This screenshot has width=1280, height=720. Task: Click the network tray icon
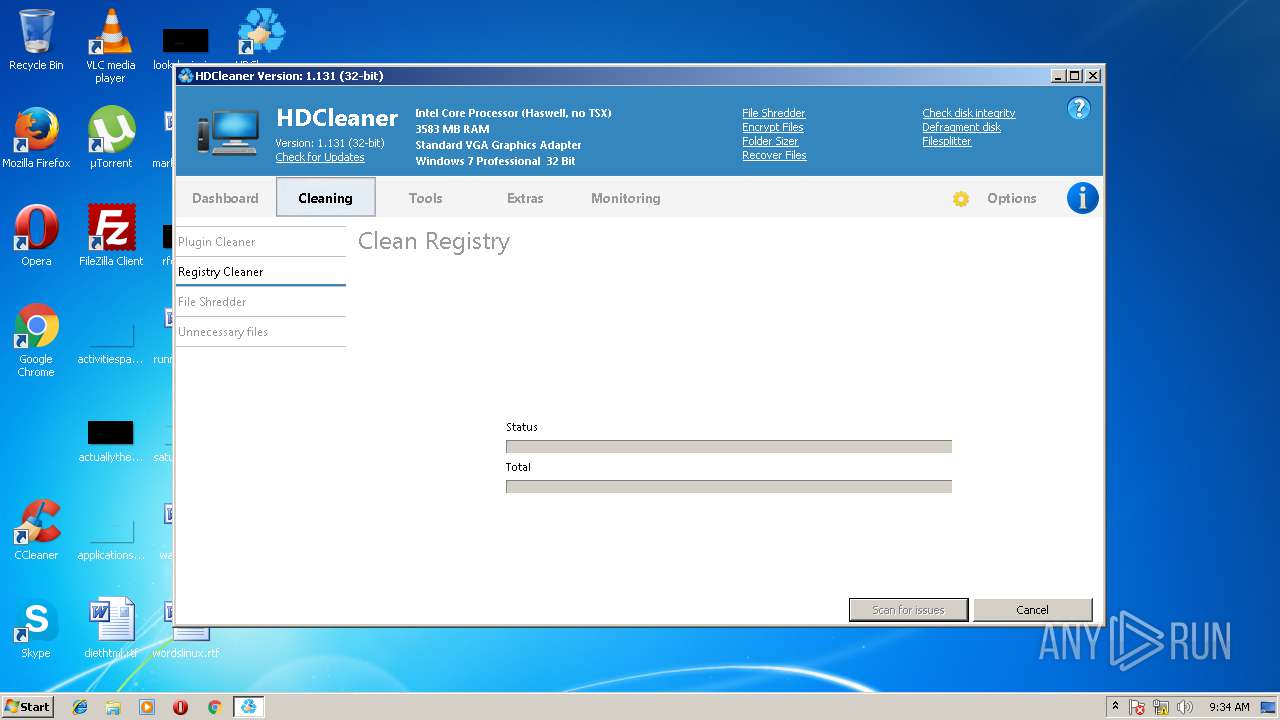1161,707
